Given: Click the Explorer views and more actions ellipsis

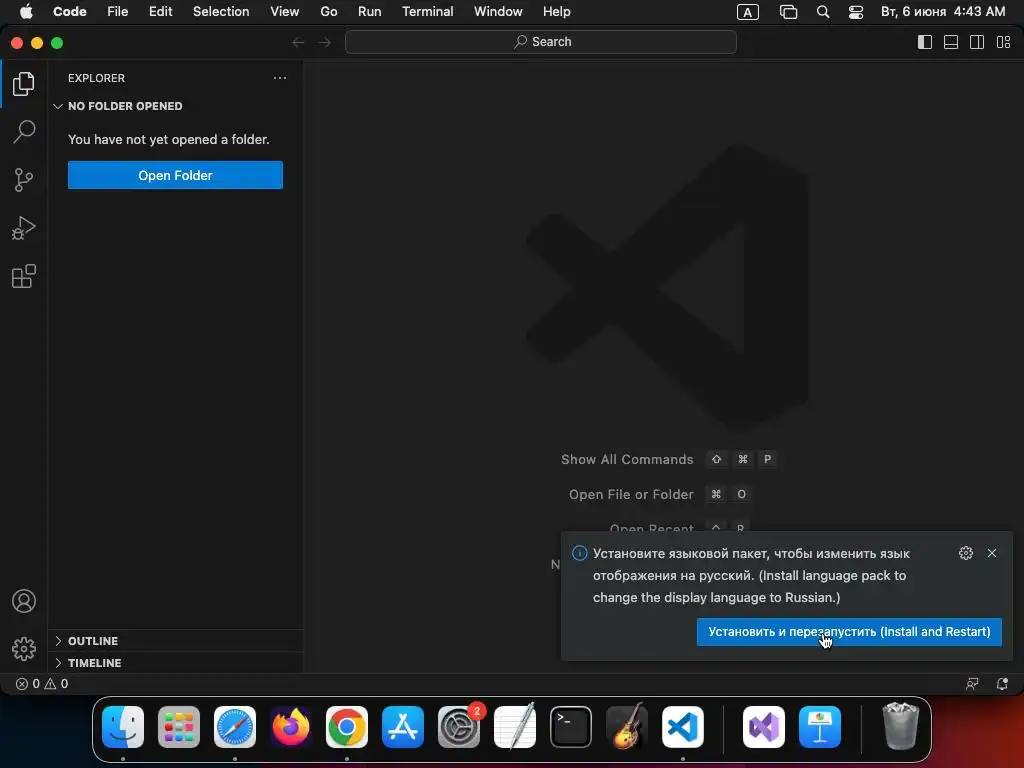Looking at the screenshot, I should coord(280,78).
